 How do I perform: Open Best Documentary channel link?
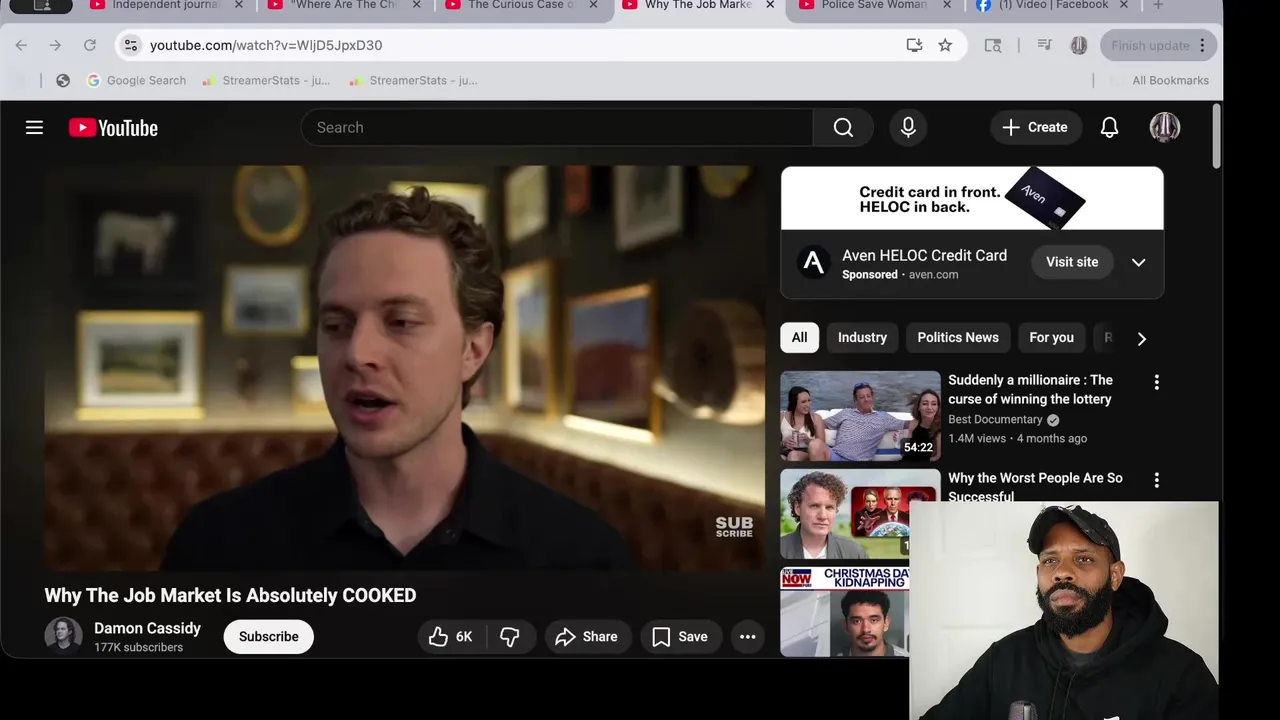tap(995, 419)
